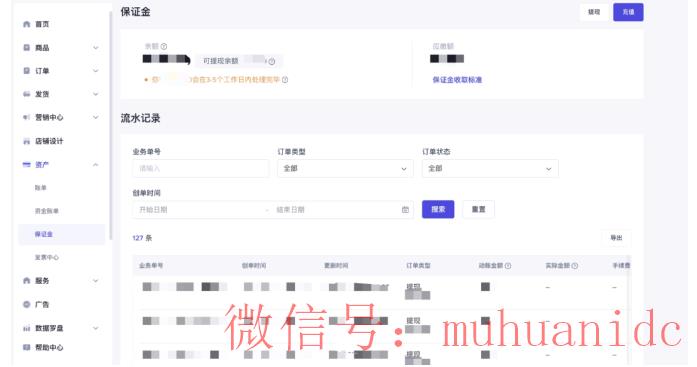Click the 业务单号 input field

(200, 168)
